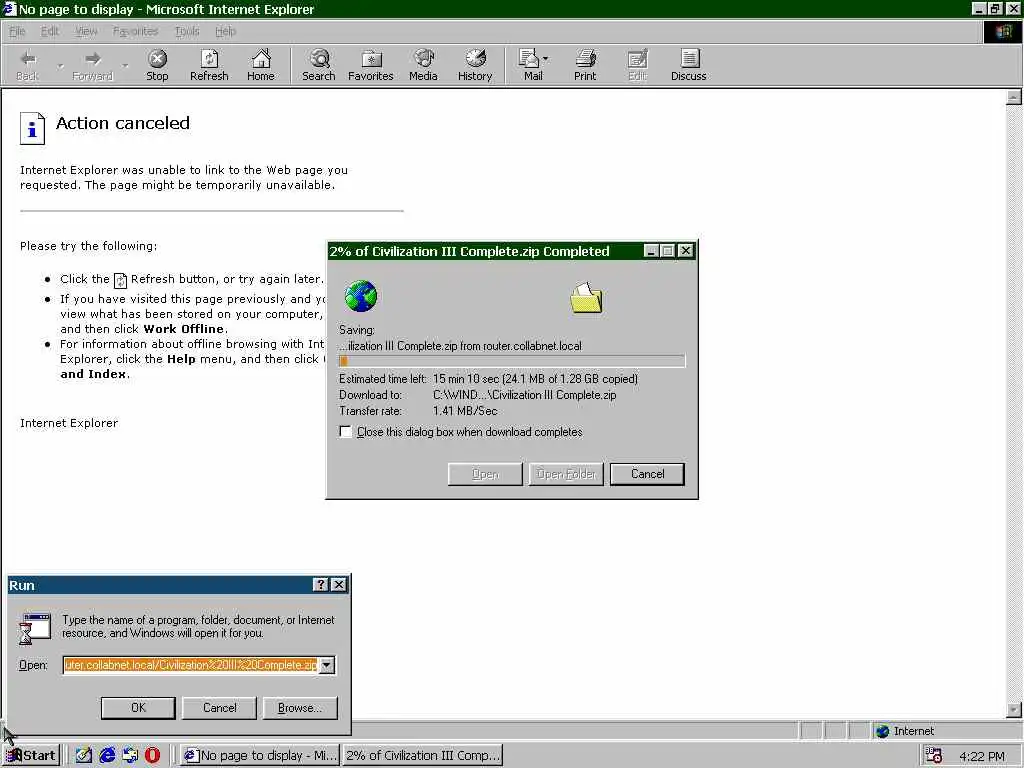
Task: Open the Edit menu
Action: tap(50, 31)
